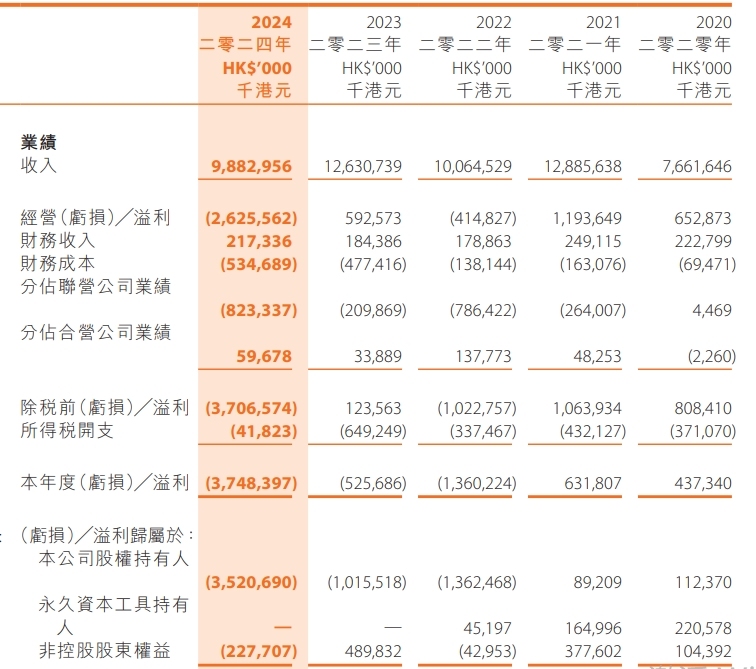Select pre-tax loss value (3,706,574)
756x669 pixels.
(251, 408)
